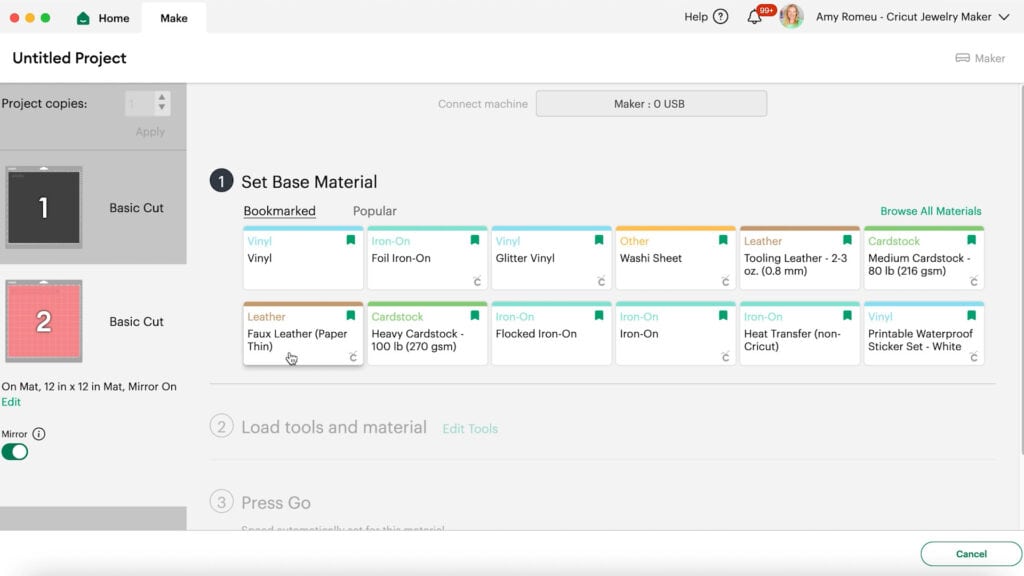Open the Help question mark icon

click(x=720, y=17)
